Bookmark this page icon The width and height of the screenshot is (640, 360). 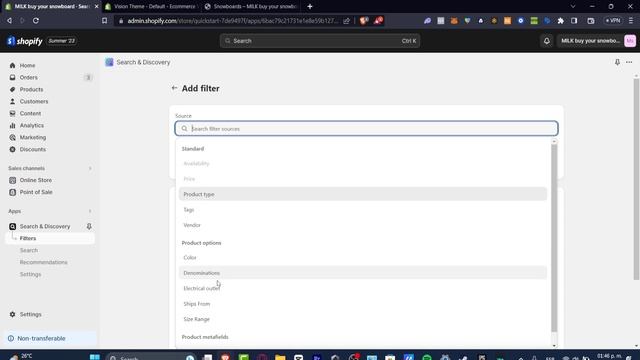(x=104, y=20)
